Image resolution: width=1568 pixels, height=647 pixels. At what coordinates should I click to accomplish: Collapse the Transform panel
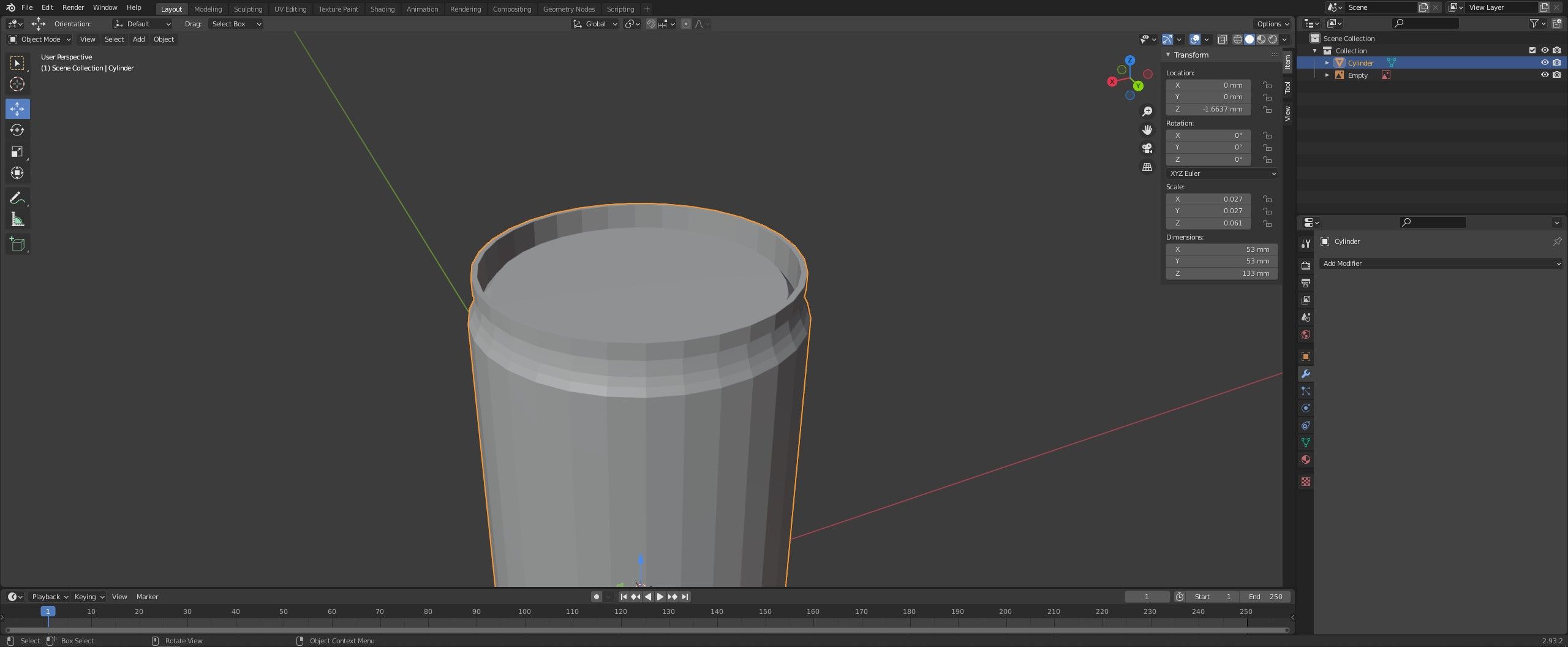1168,55
